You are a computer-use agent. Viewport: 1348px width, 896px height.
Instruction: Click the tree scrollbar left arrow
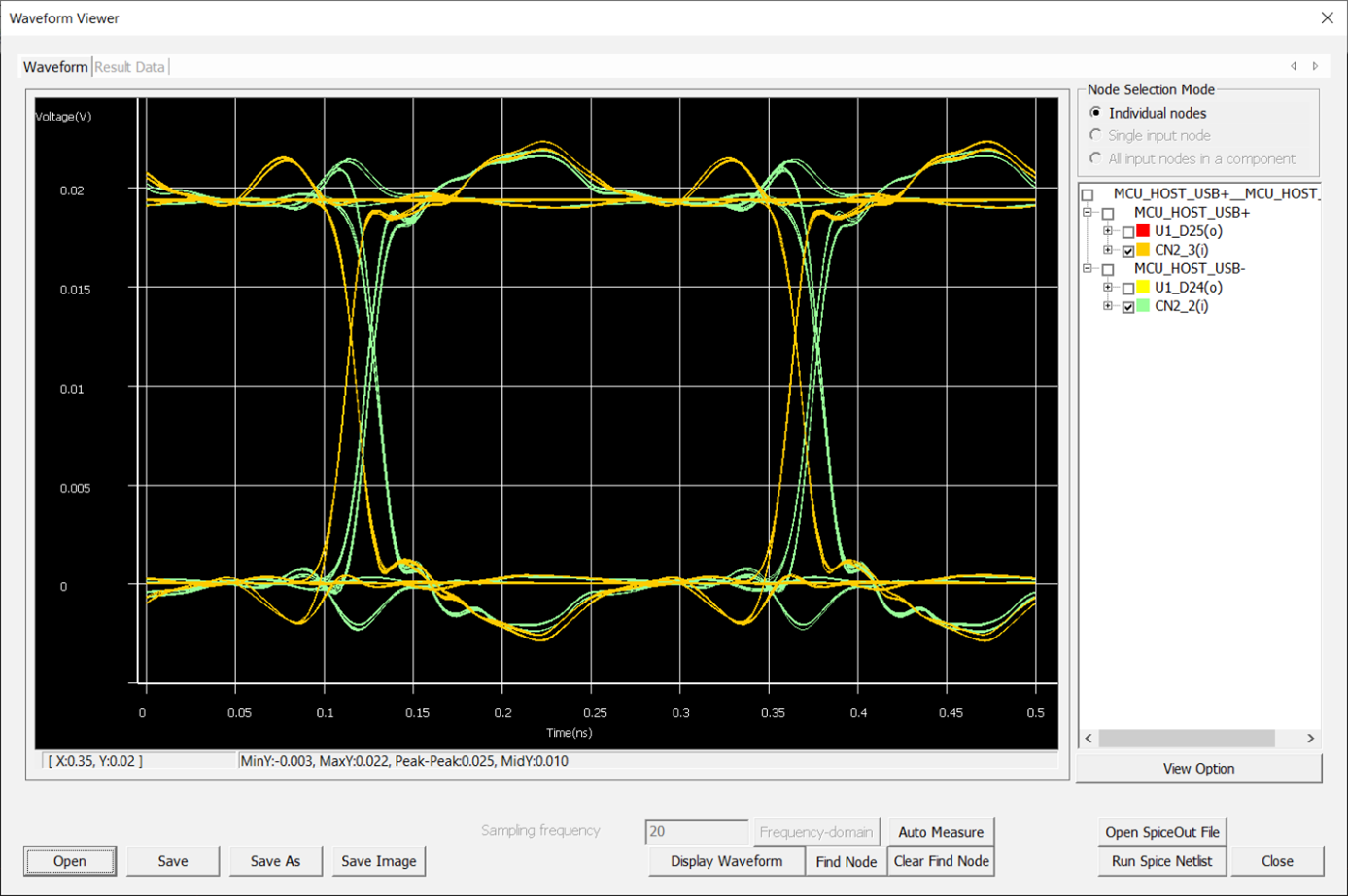(x=1089, y=739)
